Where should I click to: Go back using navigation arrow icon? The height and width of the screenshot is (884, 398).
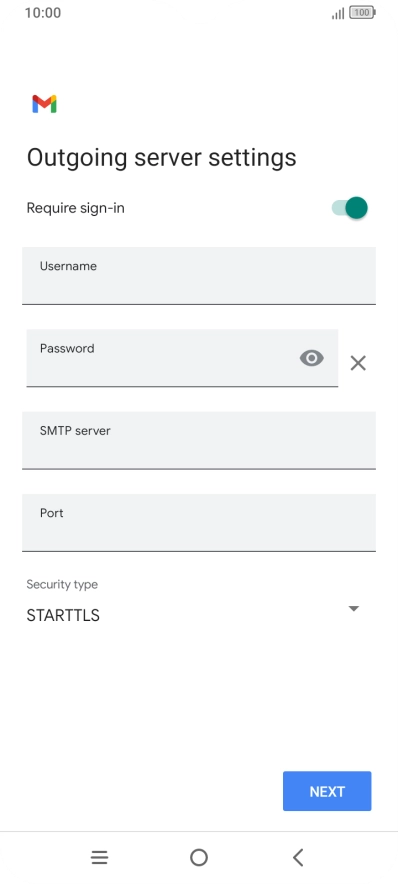pos(298,858)
